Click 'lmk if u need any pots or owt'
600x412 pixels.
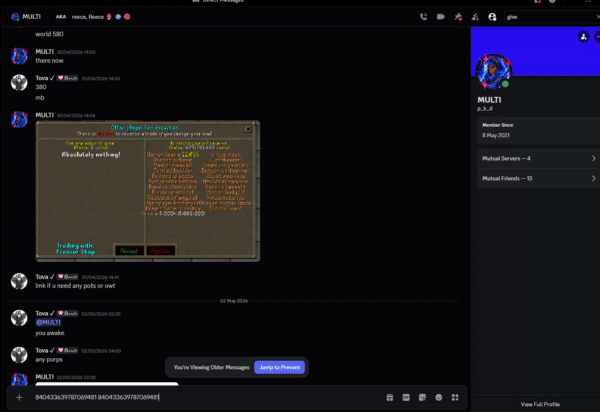(75, 286)
